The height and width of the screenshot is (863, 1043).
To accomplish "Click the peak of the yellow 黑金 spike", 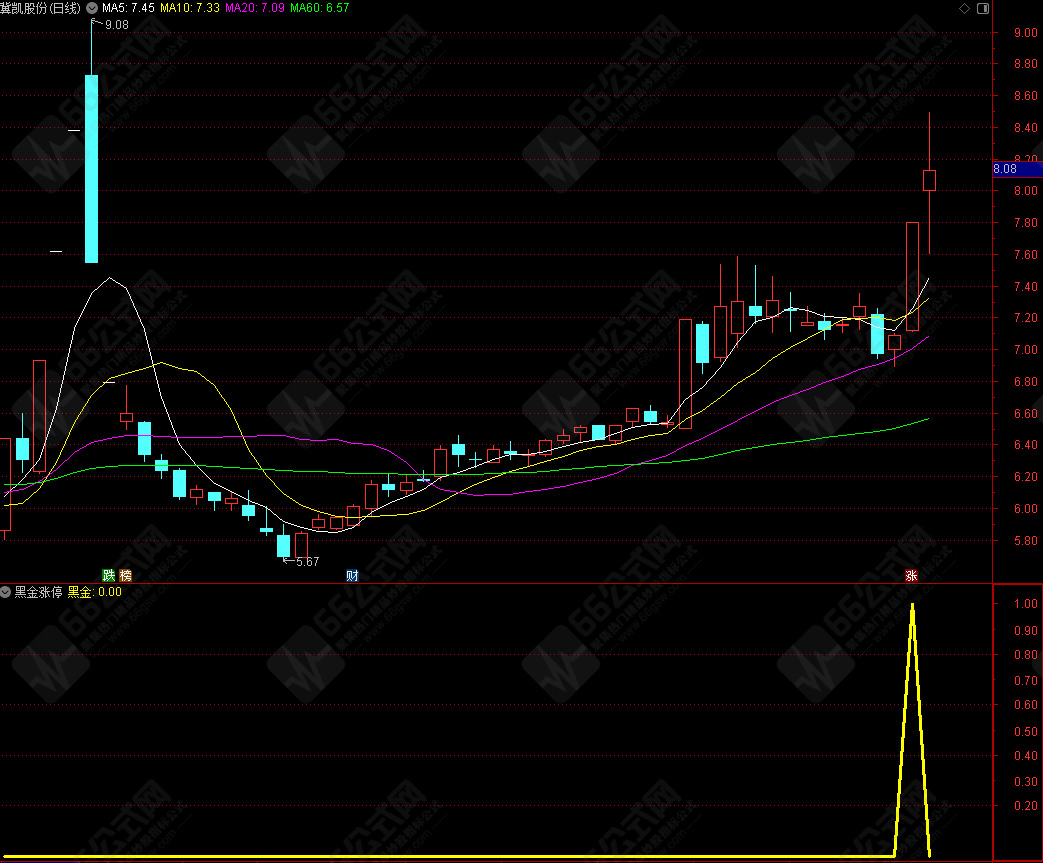I will pyautogui.click(x=913, y=605).
